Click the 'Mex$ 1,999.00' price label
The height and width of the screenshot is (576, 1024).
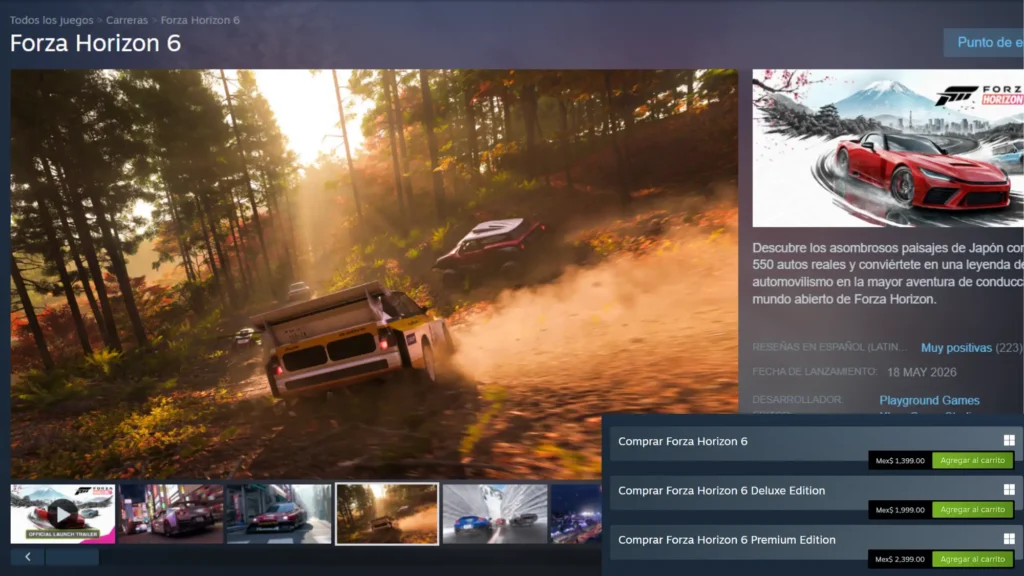point(900,509)
